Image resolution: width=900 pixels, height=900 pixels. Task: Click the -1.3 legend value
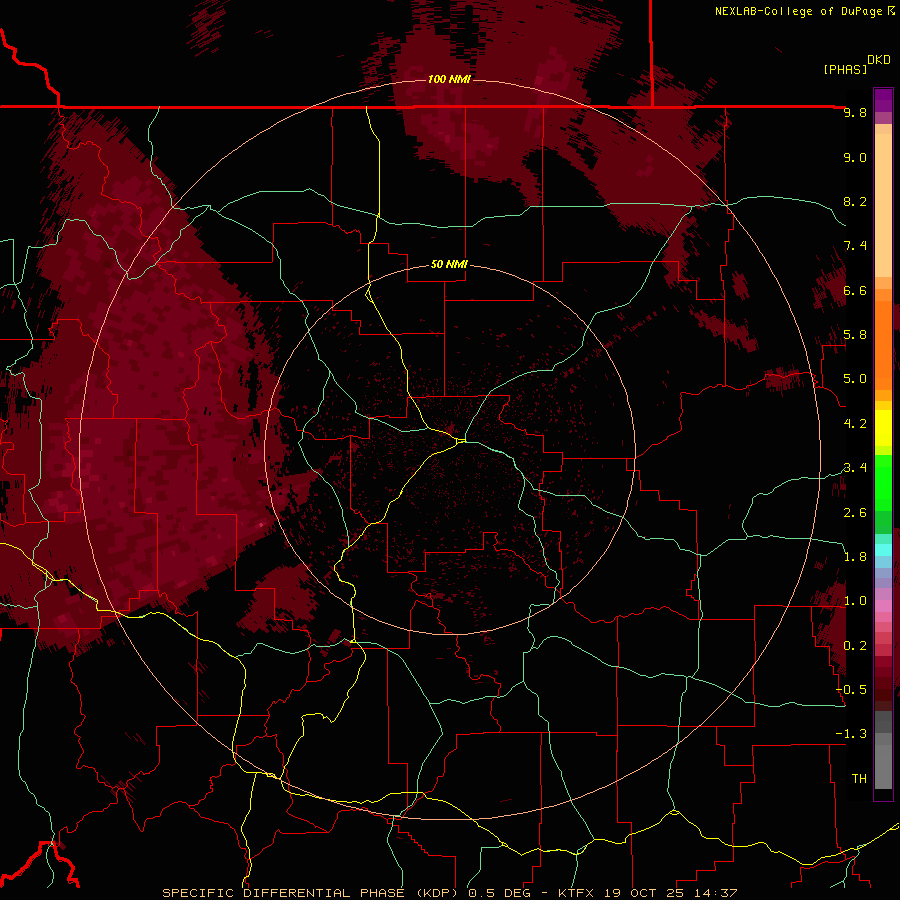(851, 734)
